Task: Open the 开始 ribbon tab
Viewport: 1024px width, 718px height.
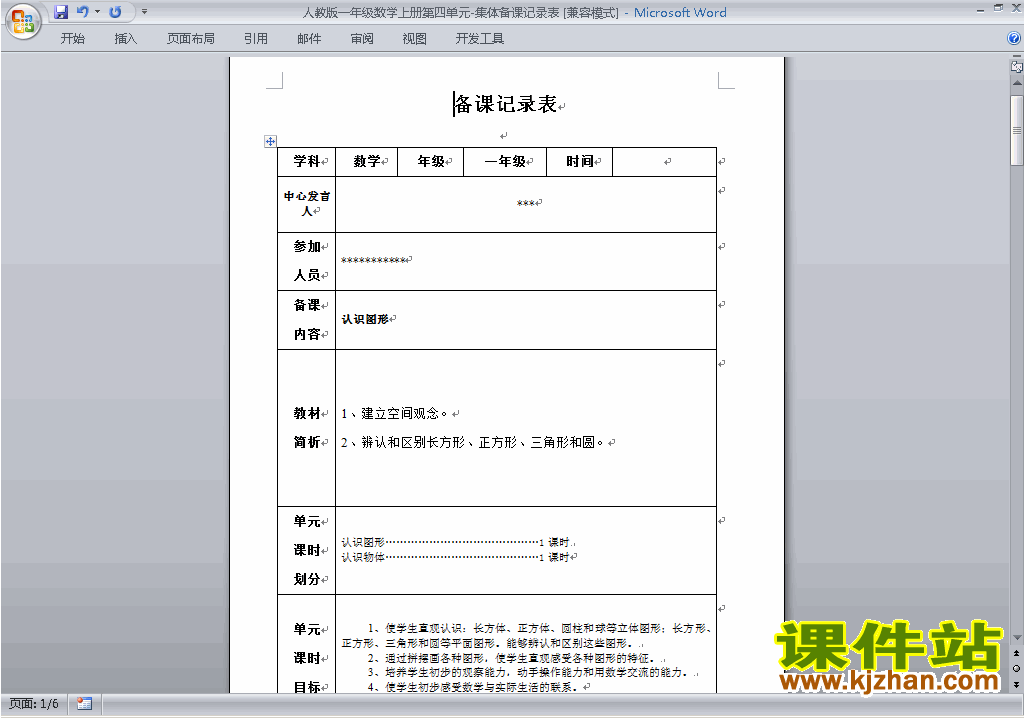Action: (x=72, y=39)
